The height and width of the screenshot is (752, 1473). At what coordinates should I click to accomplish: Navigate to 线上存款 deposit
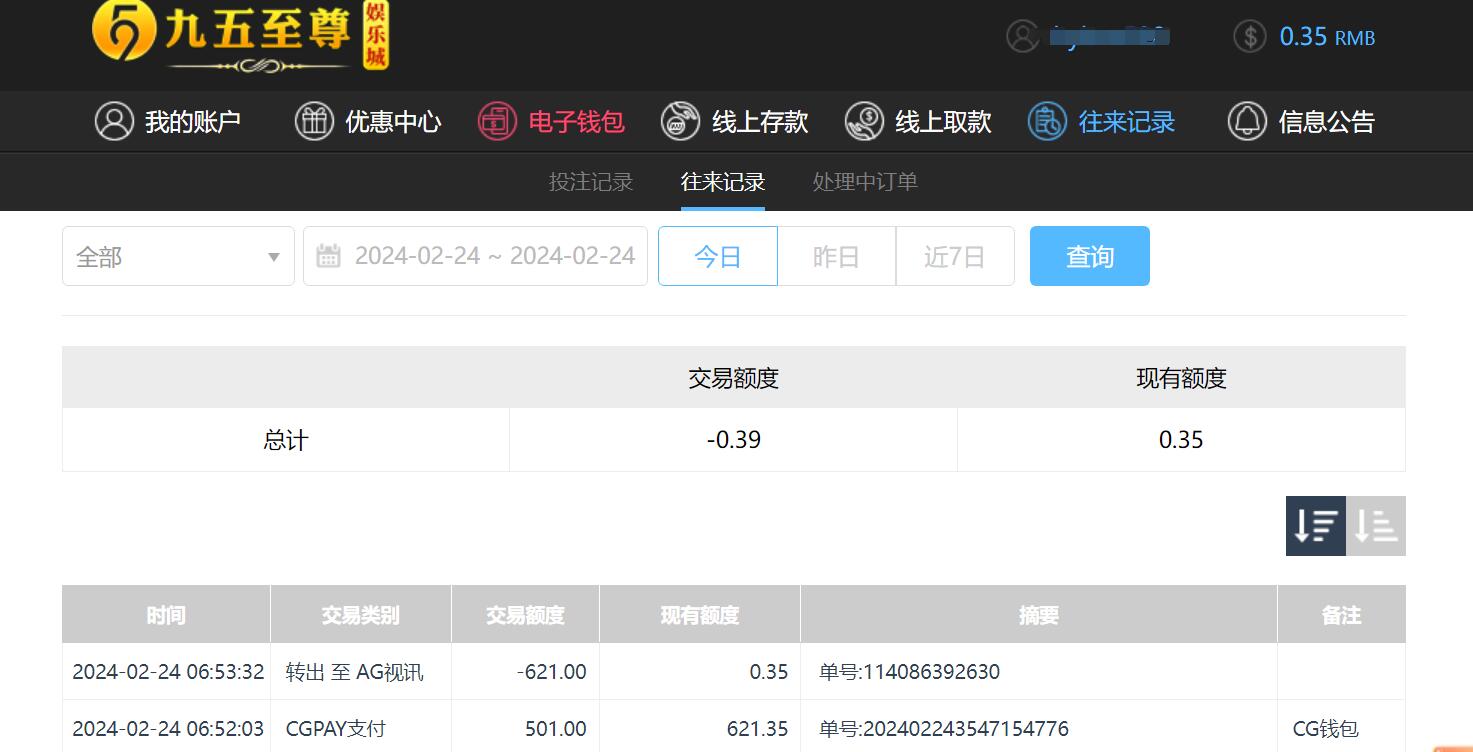pos(734,122)
